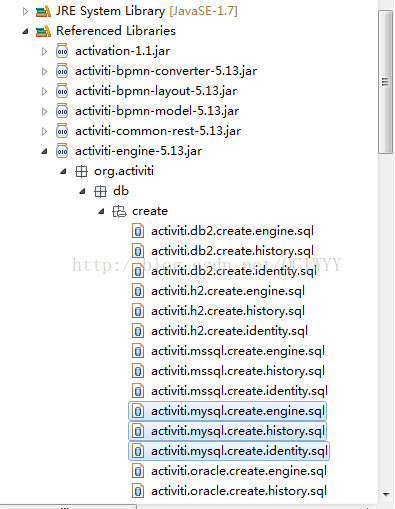Collapse the org.activiti package arrow
Image resolution: width=395 pixels, height=509 pixels.
coord(63,172)
